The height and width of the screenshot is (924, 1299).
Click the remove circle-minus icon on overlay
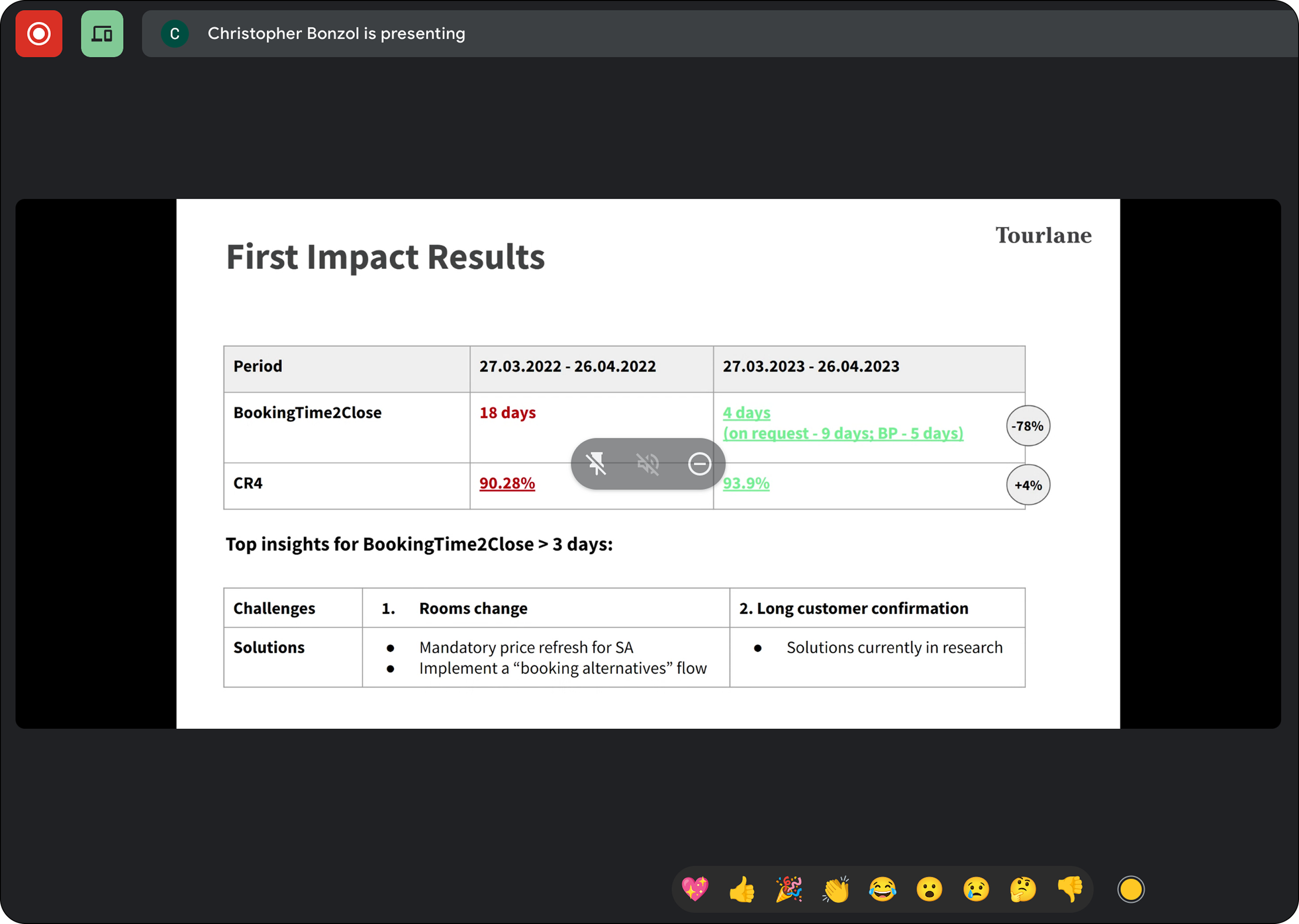coord(699,464)
